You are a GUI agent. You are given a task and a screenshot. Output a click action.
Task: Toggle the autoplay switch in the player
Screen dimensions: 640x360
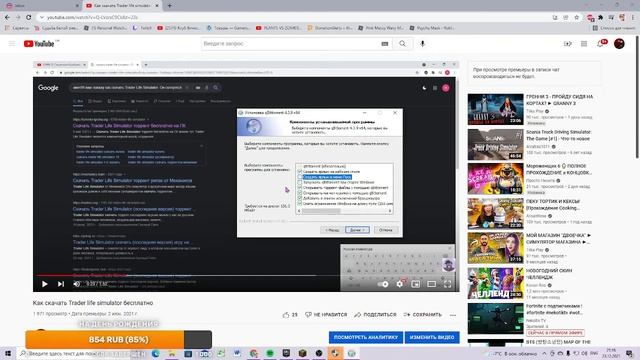pos(383,284)
